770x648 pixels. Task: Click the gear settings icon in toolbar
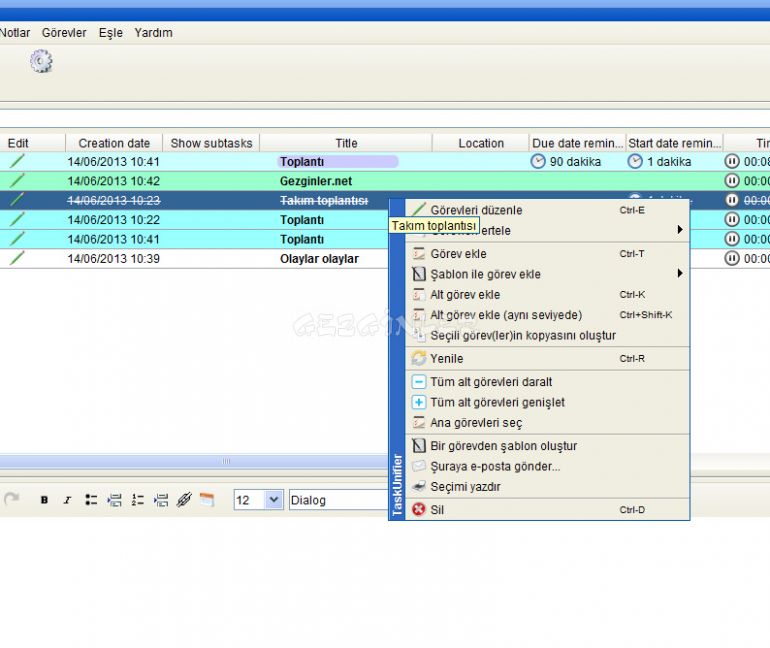41,61
